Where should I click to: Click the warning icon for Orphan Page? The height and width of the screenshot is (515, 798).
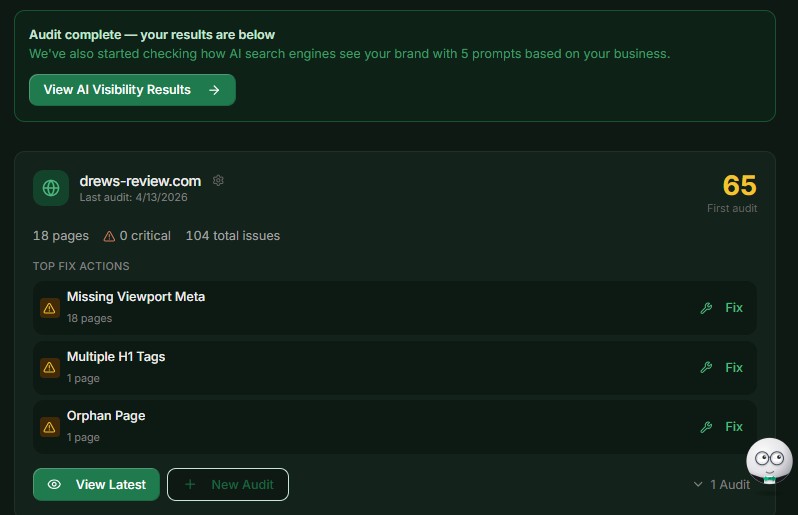[x=49, y=427]
